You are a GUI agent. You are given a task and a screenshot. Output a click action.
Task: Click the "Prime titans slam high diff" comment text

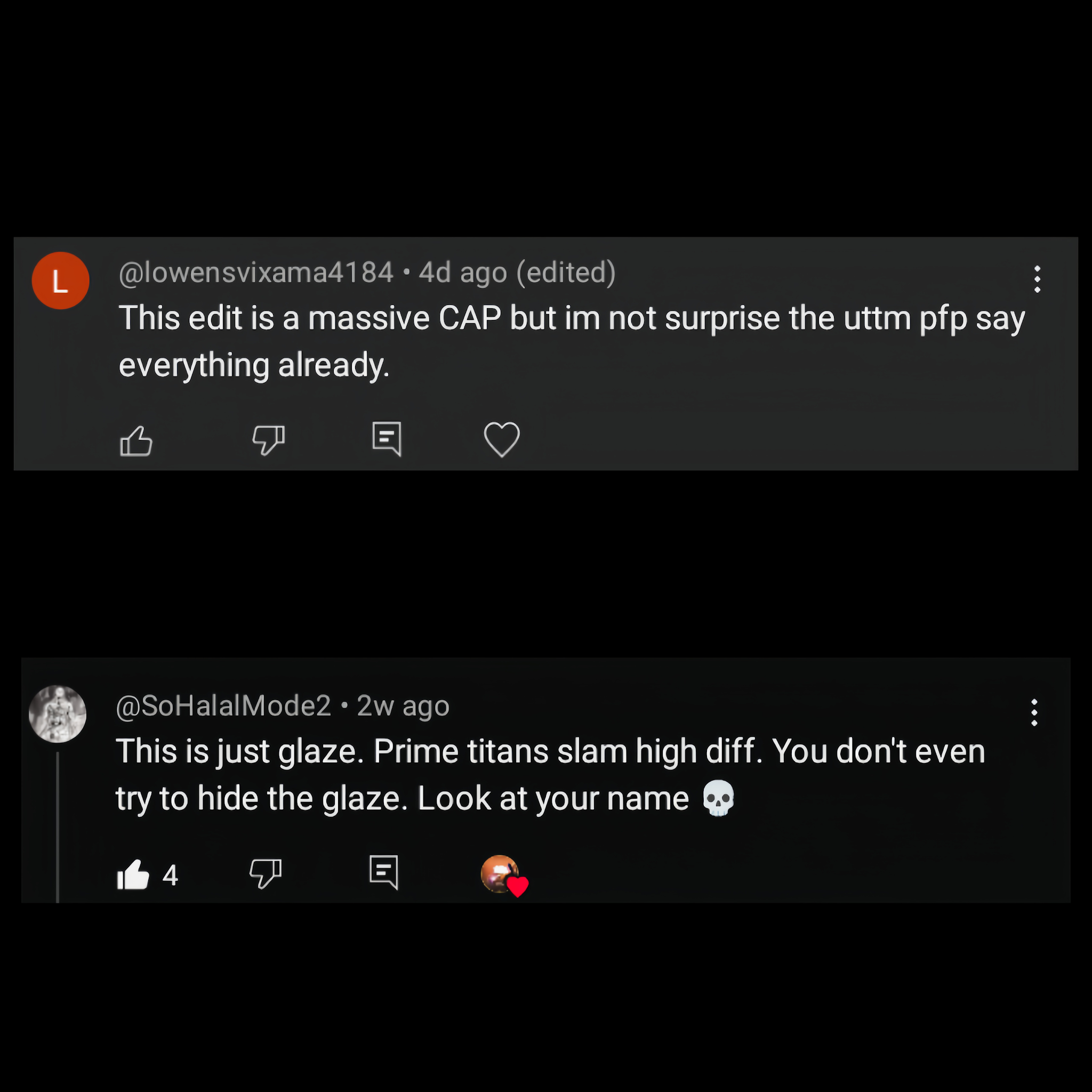click(550, 752)
